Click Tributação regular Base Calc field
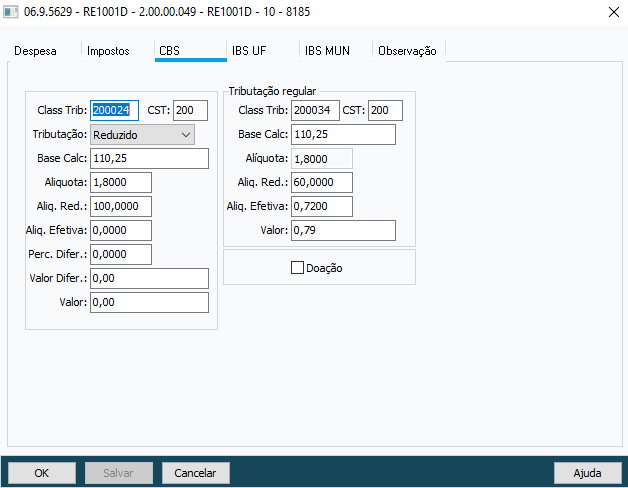 coord(343,134)
